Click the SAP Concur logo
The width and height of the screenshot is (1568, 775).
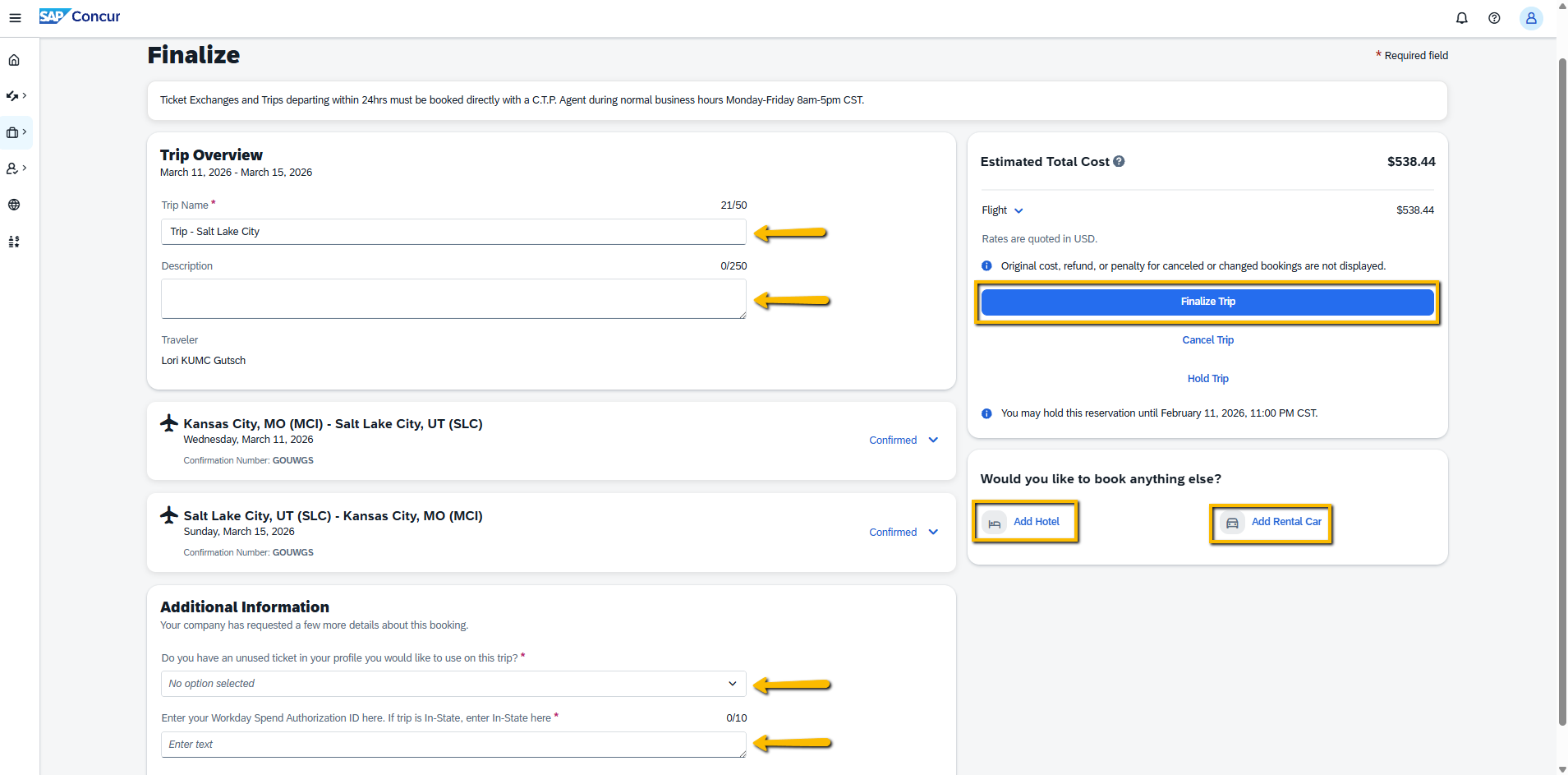(79, 16)
